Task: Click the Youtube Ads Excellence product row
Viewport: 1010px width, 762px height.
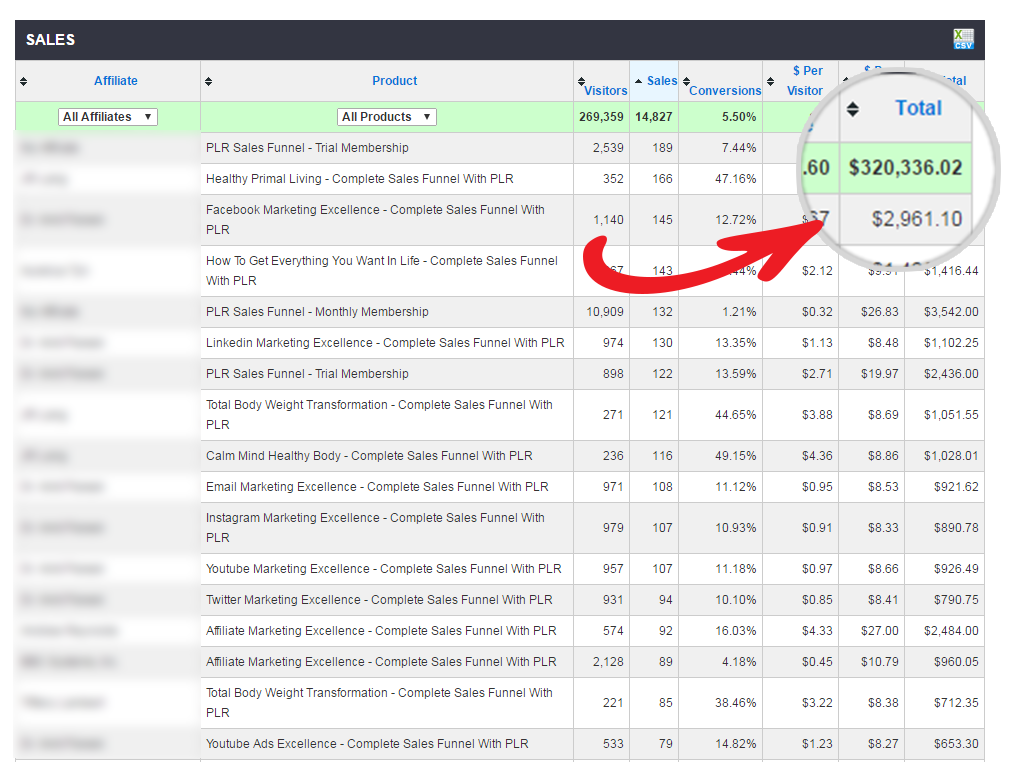Action: click(x=367, y=744)
